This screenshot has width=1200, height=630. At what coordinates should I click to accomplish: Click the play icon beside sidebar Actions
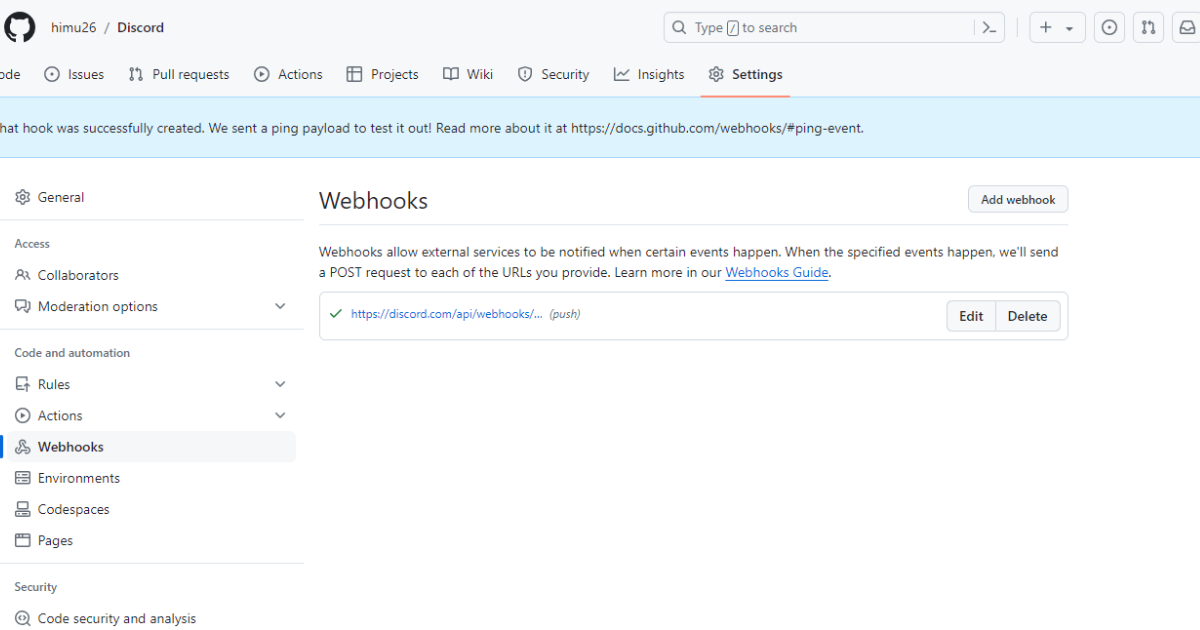point(22,415)
